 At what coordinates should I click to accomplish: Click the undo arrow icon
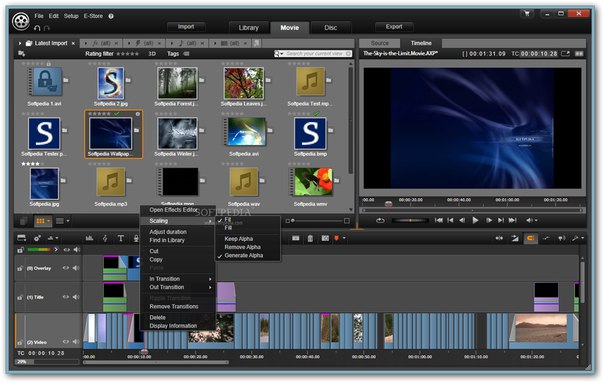click(37, 28)
